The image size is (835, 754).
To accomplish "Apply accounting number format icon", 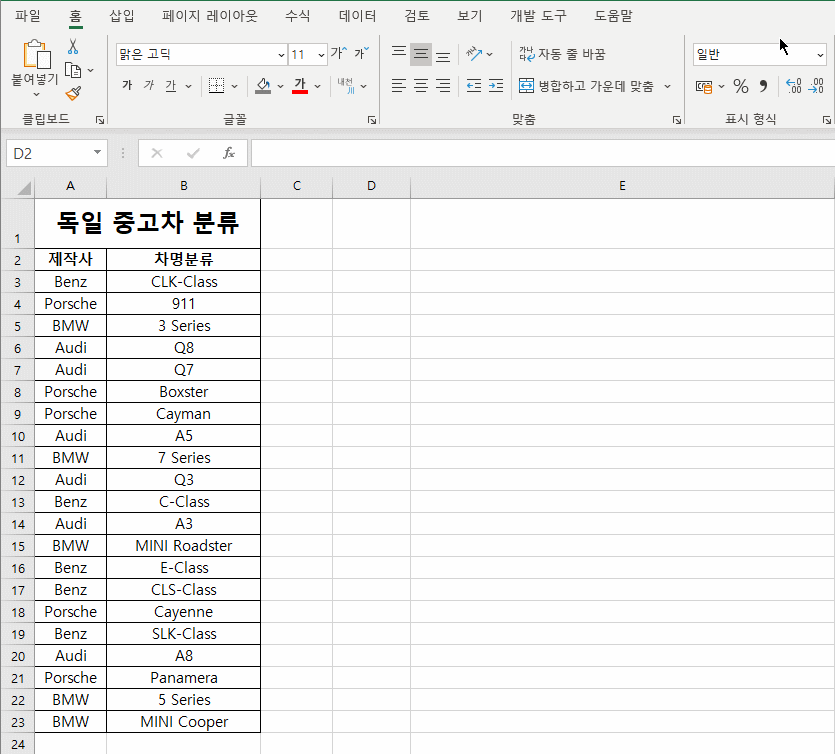I will tap(704, 86).
